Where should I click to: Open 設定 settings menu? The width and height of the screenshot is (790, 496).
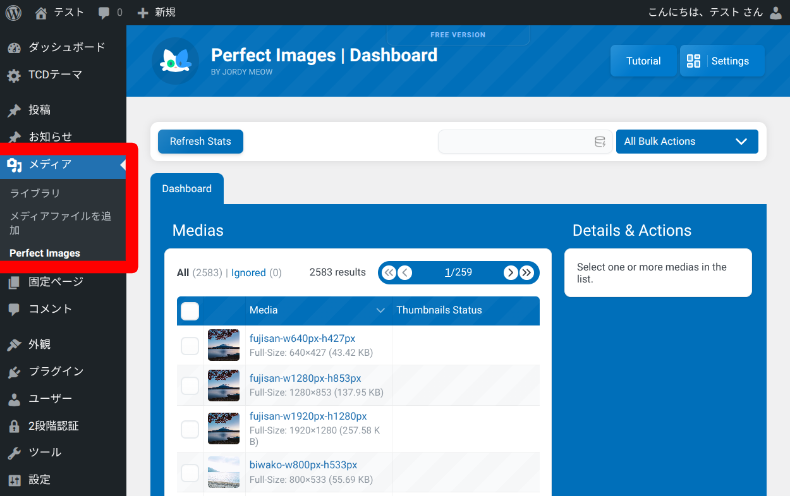point(63,480)
